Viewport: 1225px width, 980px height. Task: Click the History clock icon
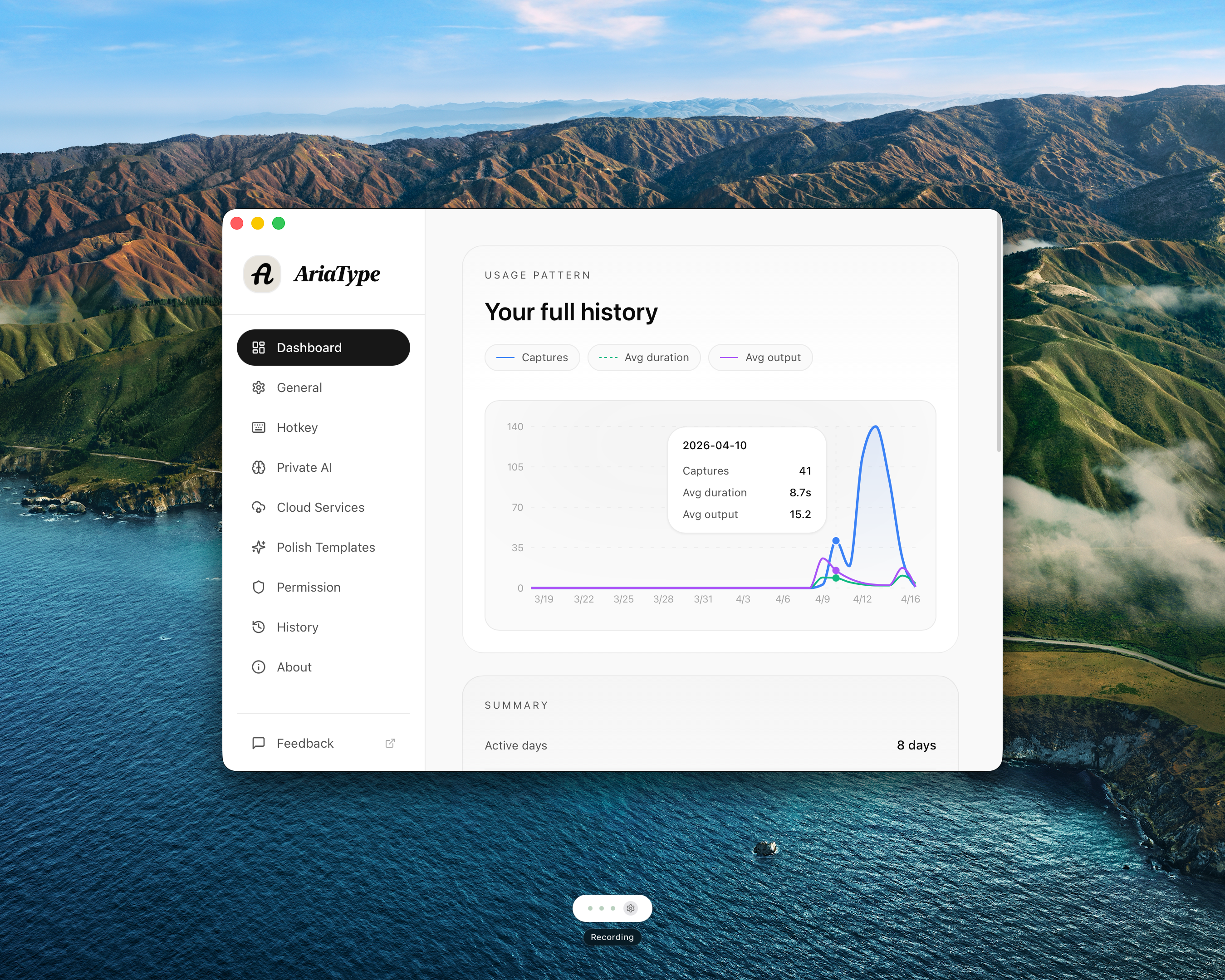pos(259,627)
